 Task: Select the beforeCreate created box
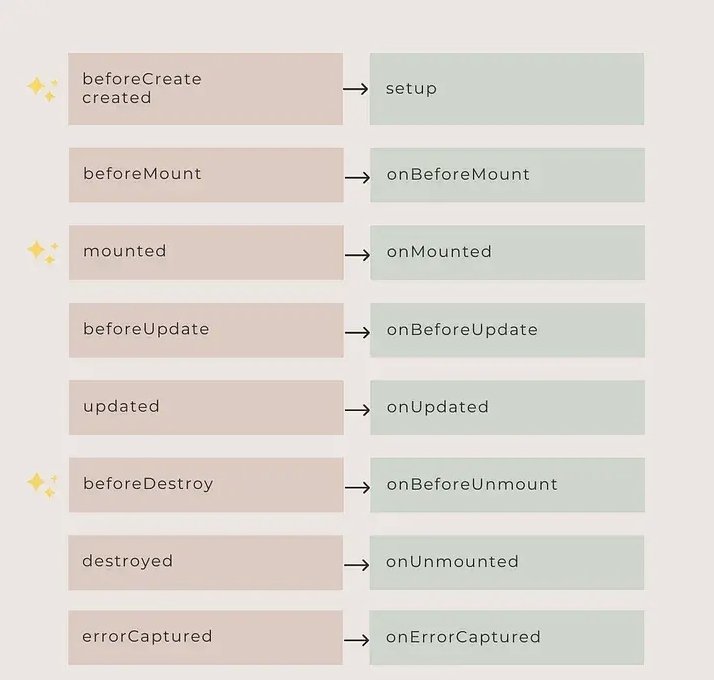tap(205, 89)
